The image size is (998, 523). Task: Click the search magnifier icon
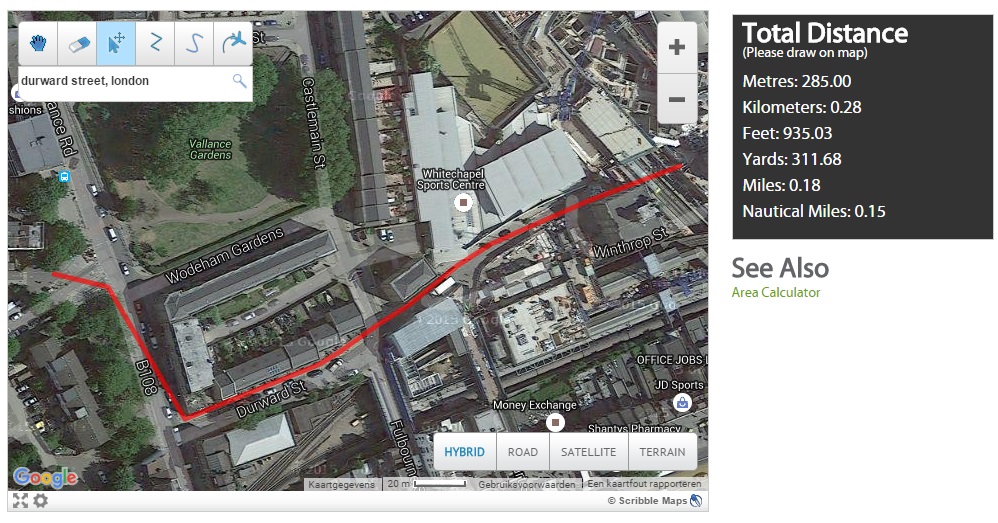[x=239, y=81]
